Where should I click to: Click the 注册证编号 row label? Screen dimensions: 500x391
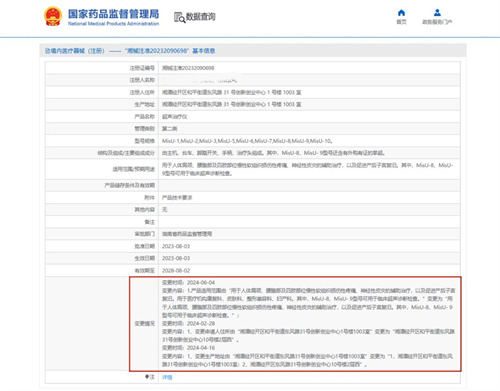[x=142, y=68]
